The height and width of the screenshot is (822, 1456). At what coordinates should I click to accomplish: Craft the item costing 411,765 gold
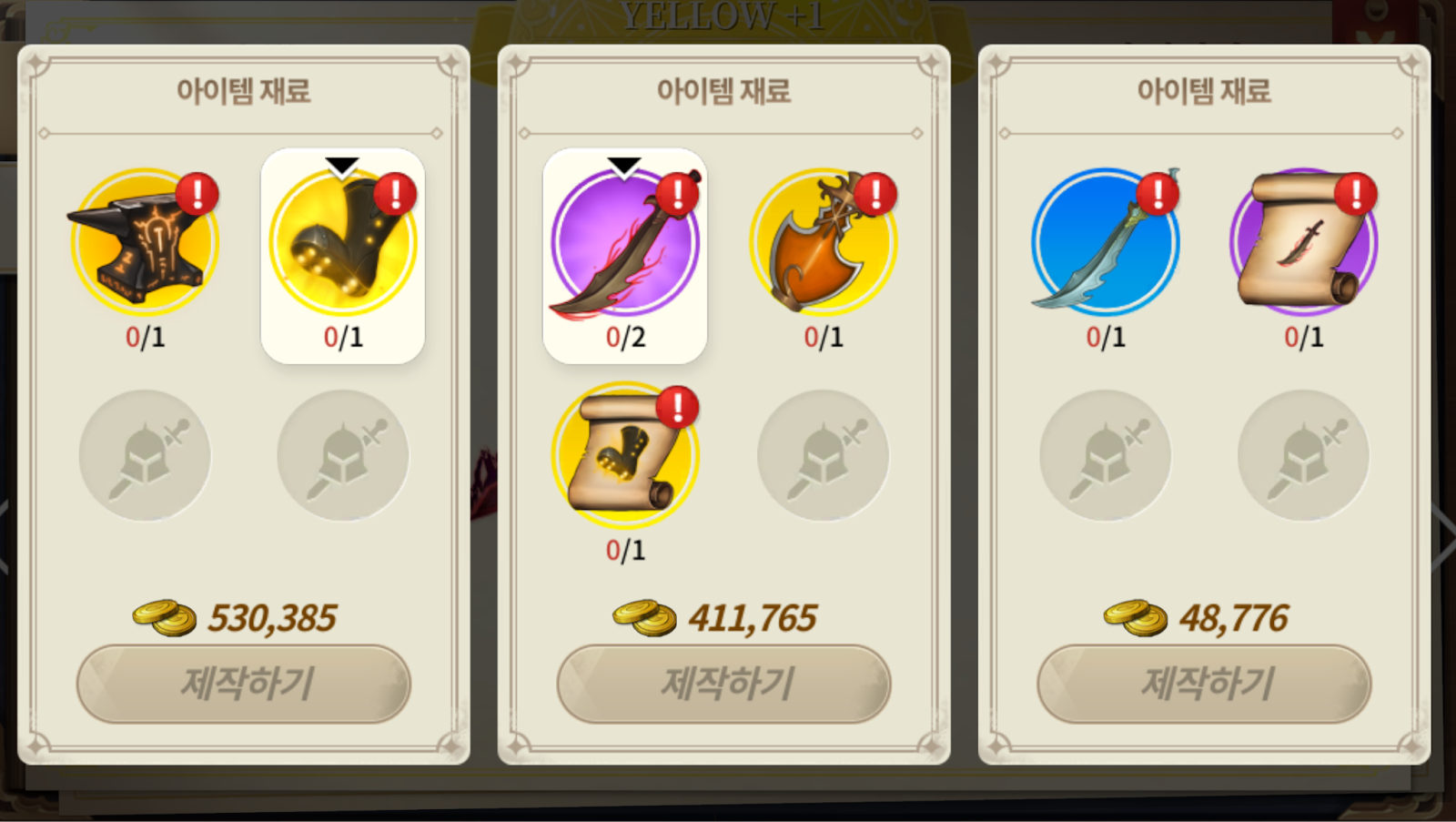pos(724,684)
